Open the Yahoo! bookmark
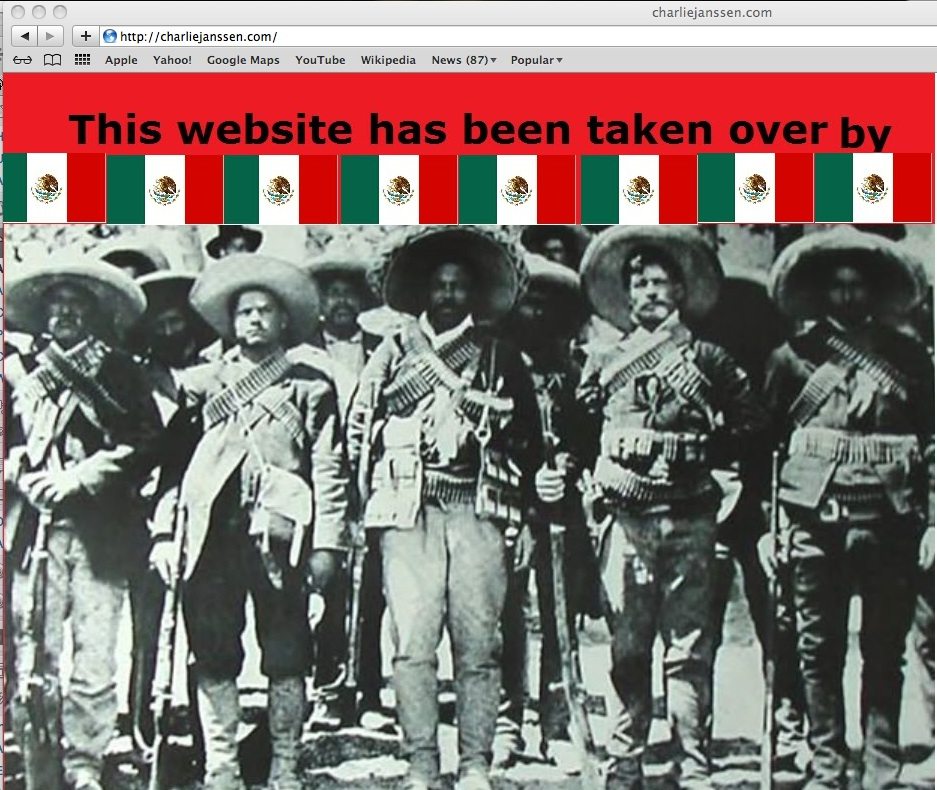This screenshot has height=790, width=937. [172, 60]
